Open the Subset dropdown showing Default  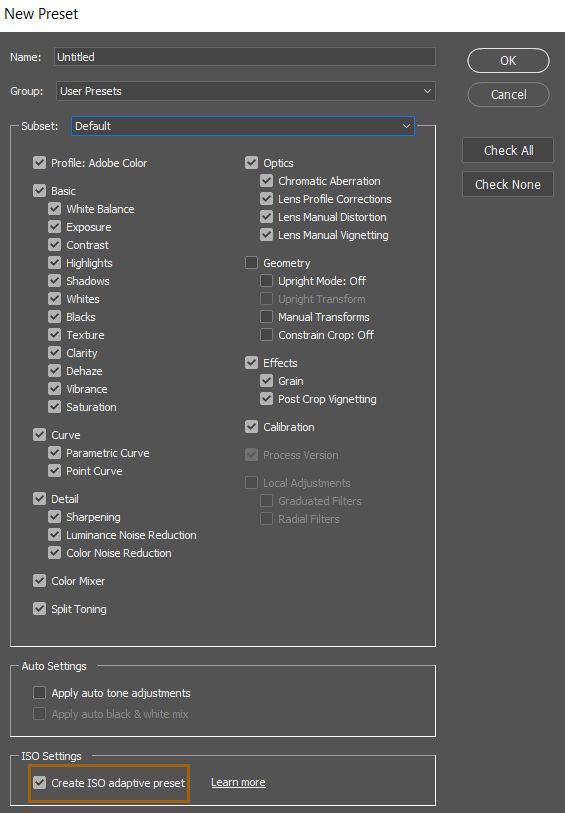243,126
